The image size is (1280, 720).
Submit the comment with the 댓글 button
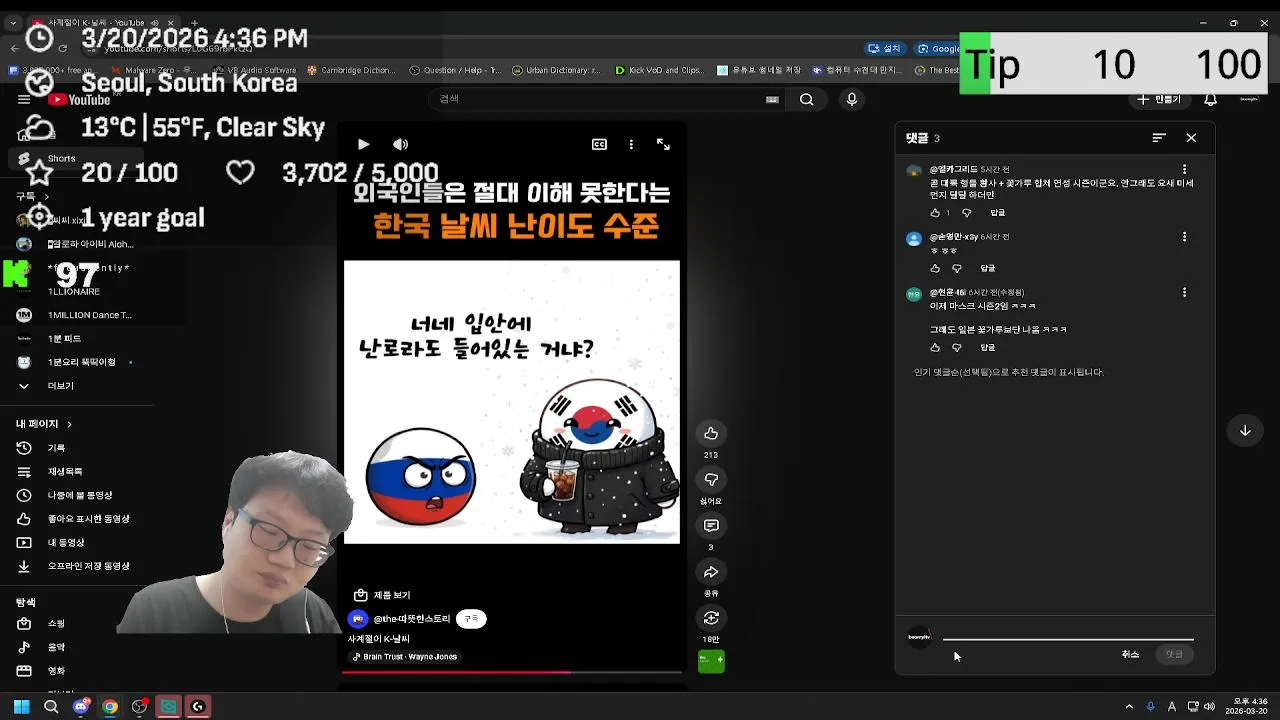click(x=1174, y=654)
